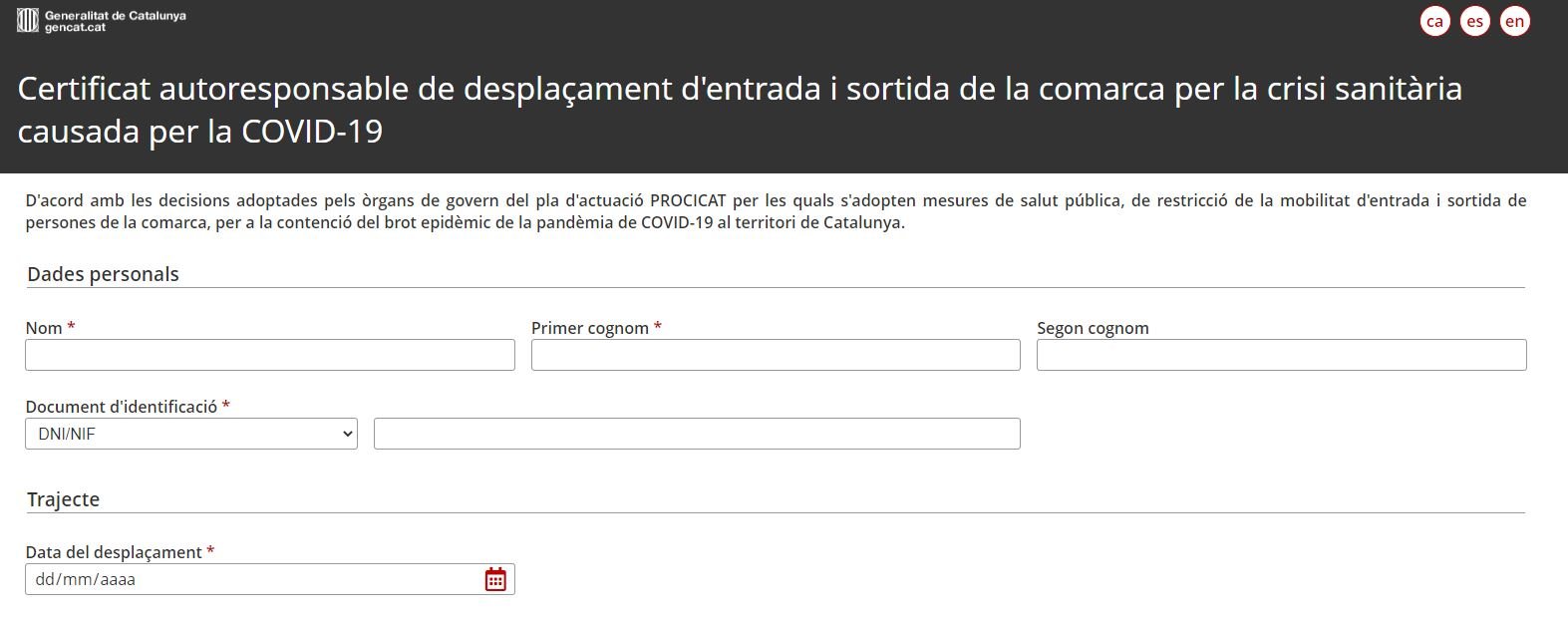
Task: Click the gencat.cat header text
Action: (76, 28)
